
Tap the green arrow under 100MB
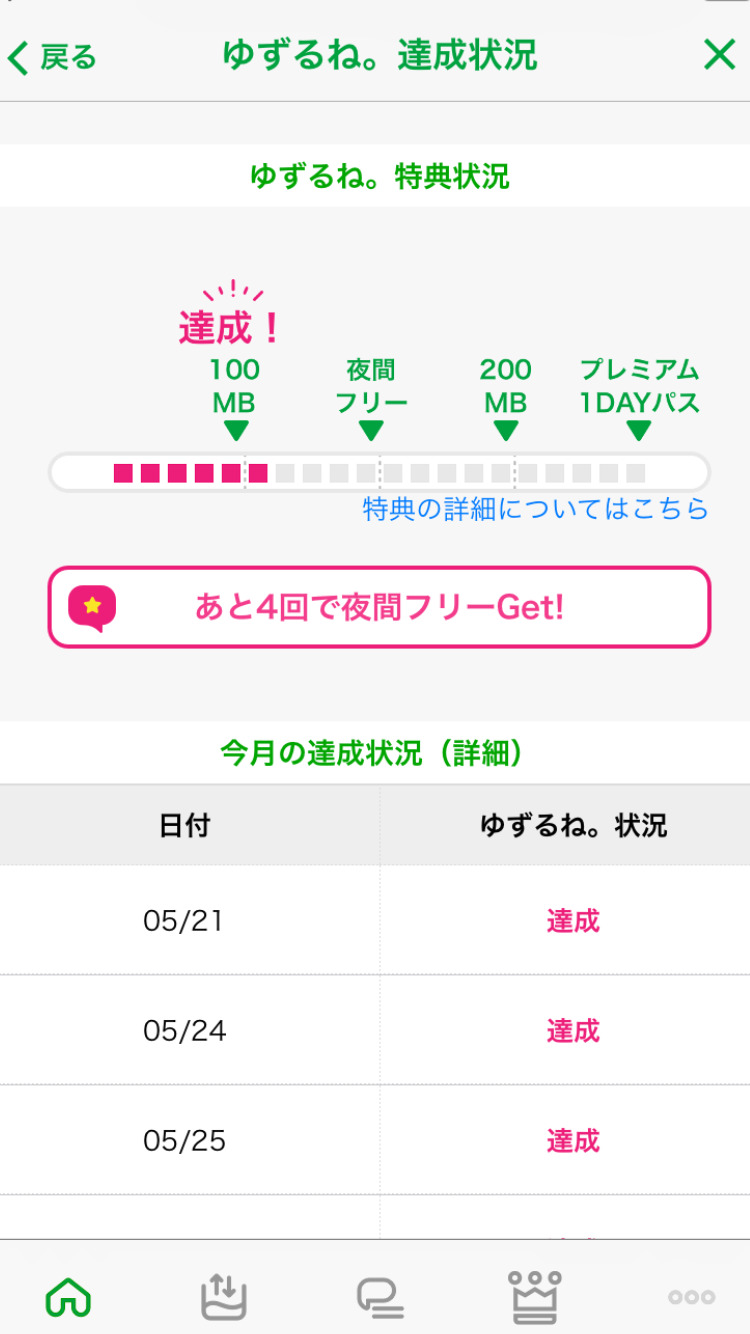tap(235, 431)
